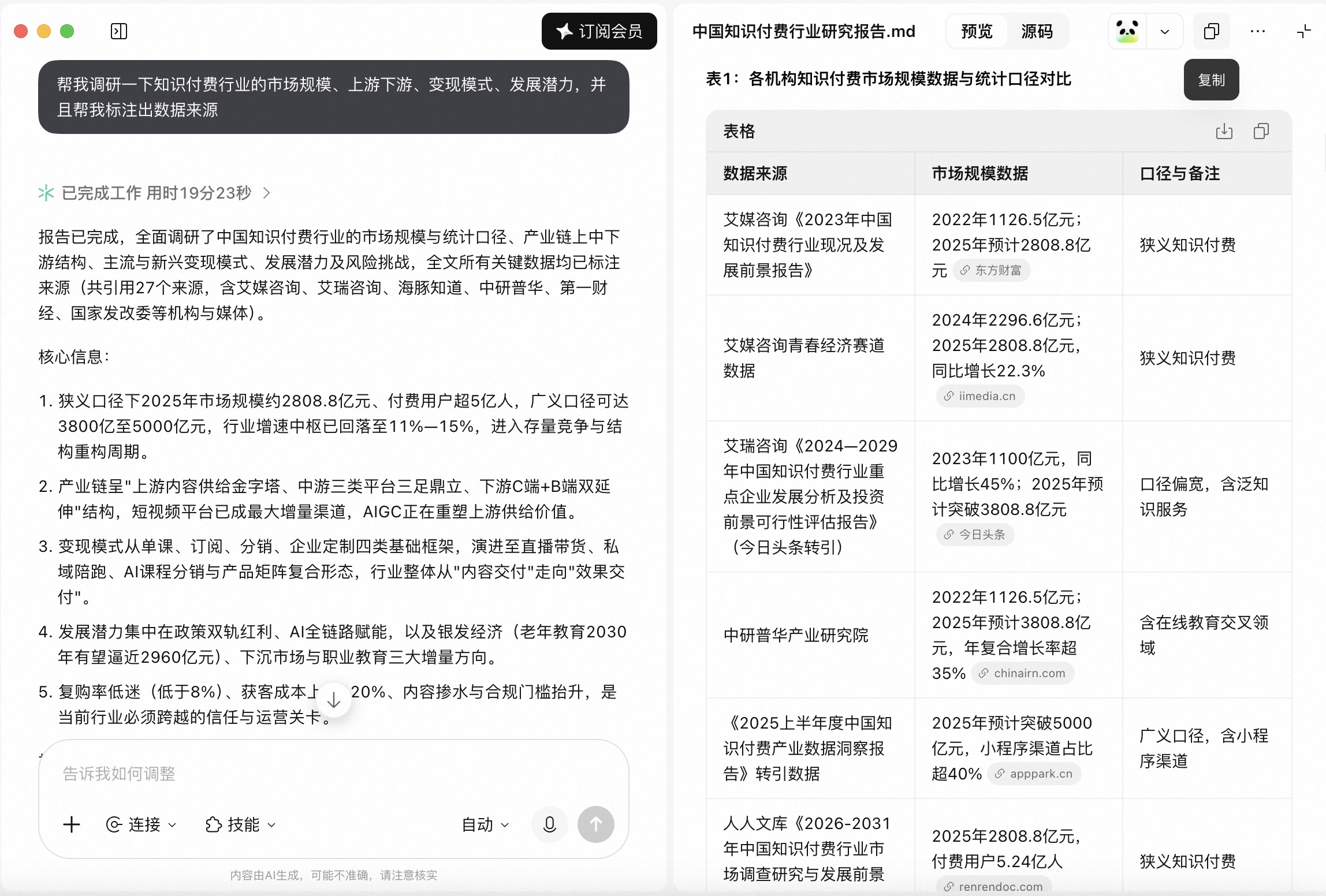Click the 表1 table caption heading
The width and height of the screenshot is (1326, 896).
888,79
